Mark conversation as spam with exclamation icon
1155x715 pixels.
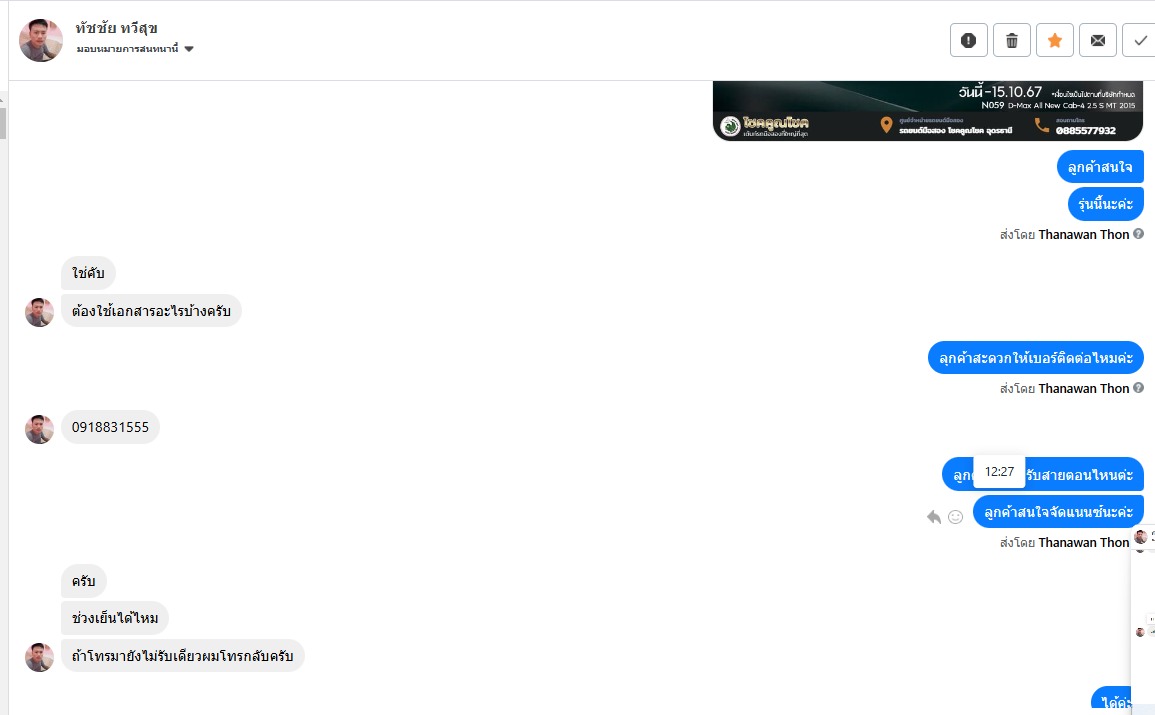[969, 40]
